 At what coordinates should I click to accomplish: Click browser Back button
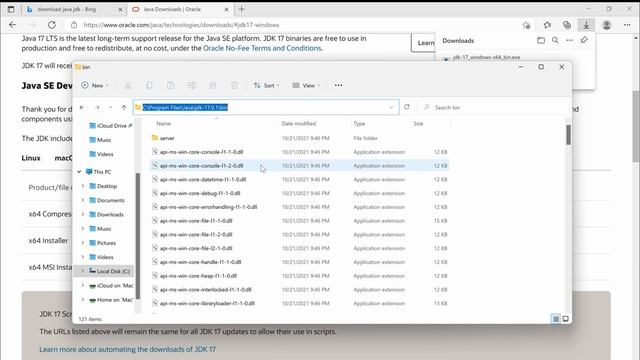tap(13, 25)
